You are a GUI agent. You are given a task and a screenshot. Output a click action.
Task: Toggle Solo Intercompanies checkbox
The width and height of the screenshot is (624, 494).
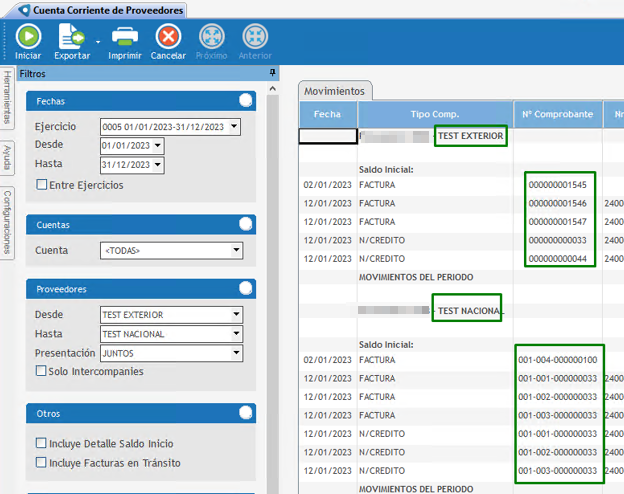click(41, 371)
